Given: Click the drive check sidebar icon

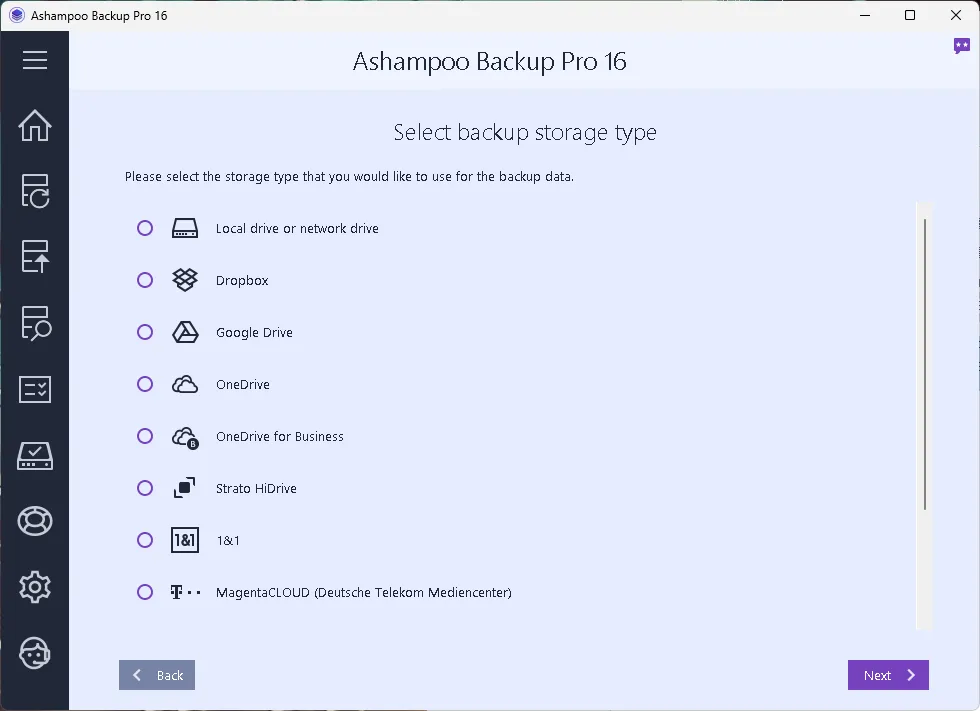Looking at the screenshot, I should pos(35,455).
